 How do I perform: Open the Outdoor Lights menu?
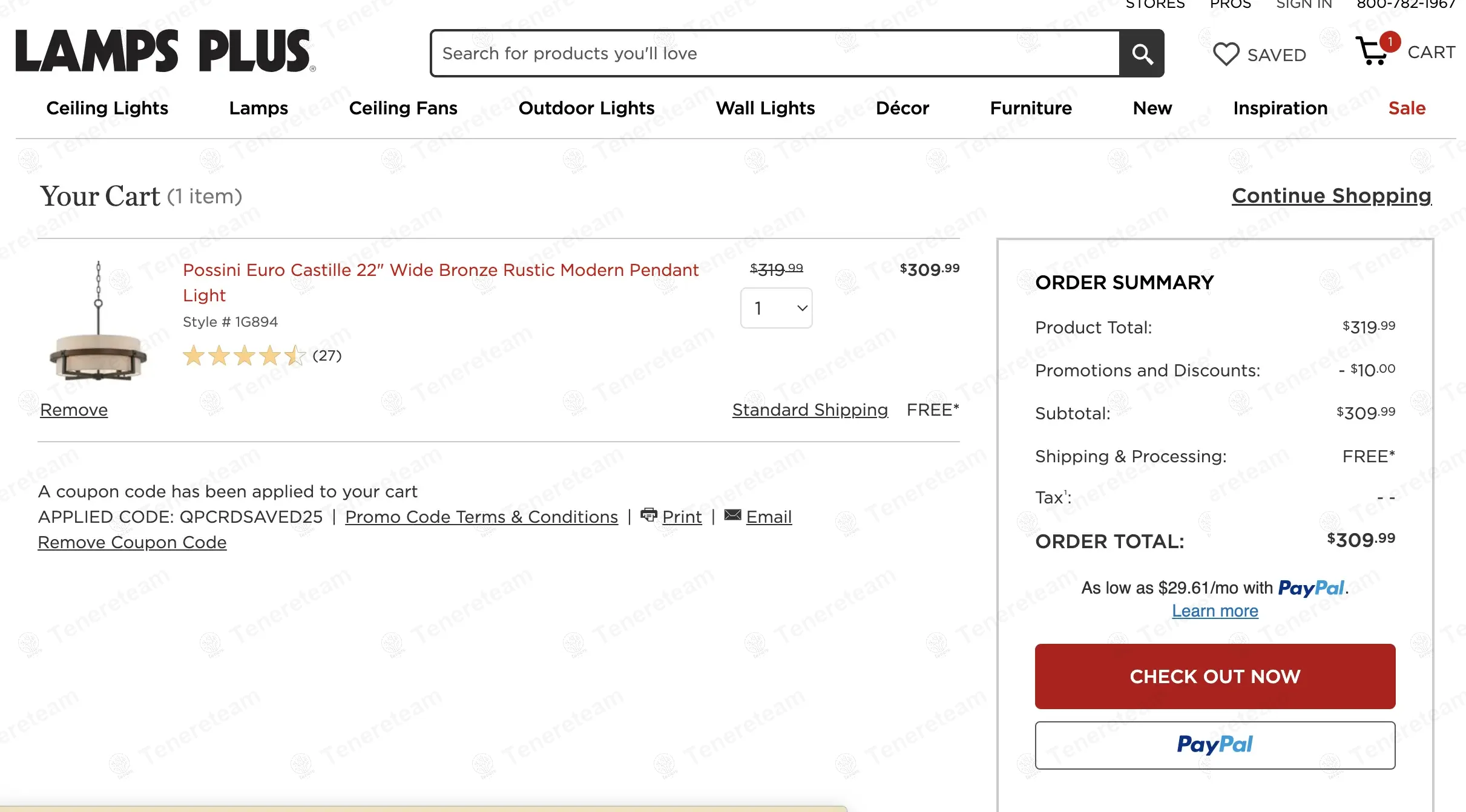(586, 108)
